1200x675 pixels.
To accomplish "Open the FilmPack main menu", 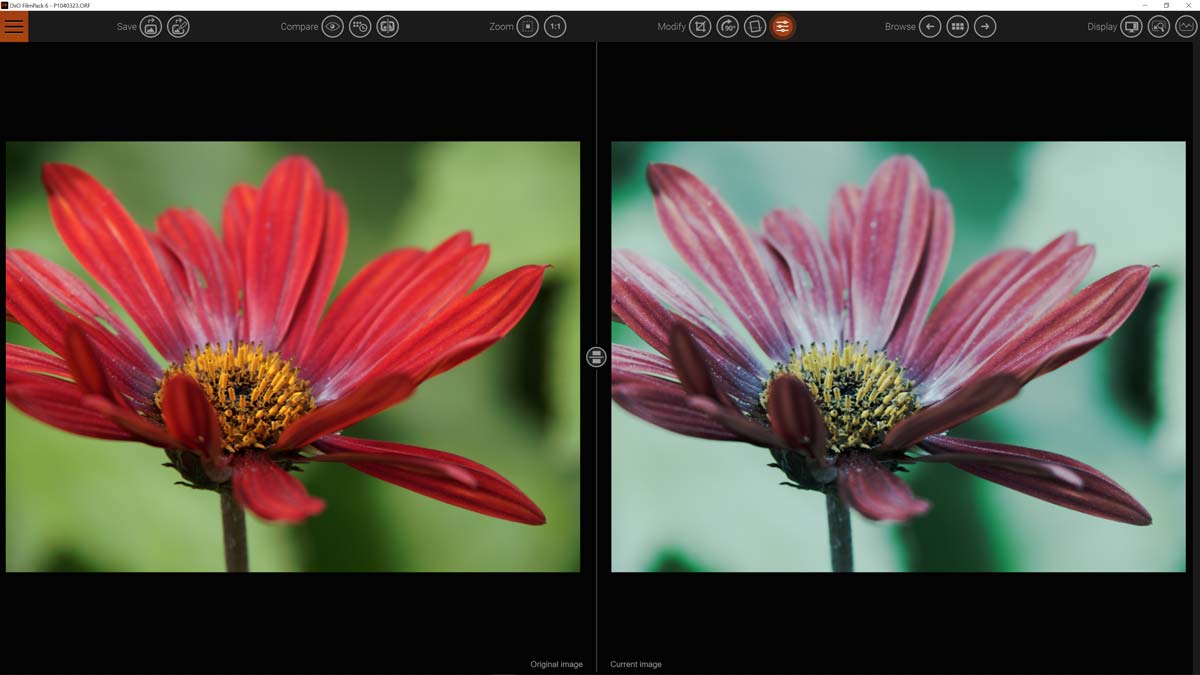I will [13, 26].
